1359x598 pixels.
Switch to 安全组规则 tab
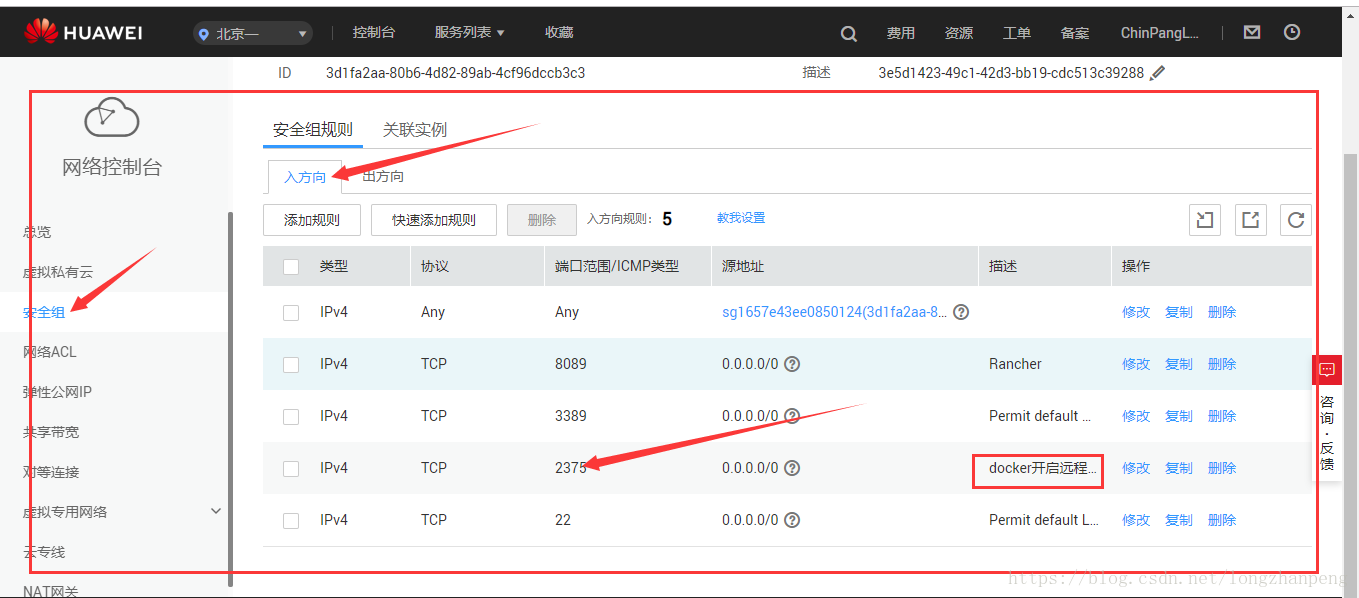(x=313, y=130)
